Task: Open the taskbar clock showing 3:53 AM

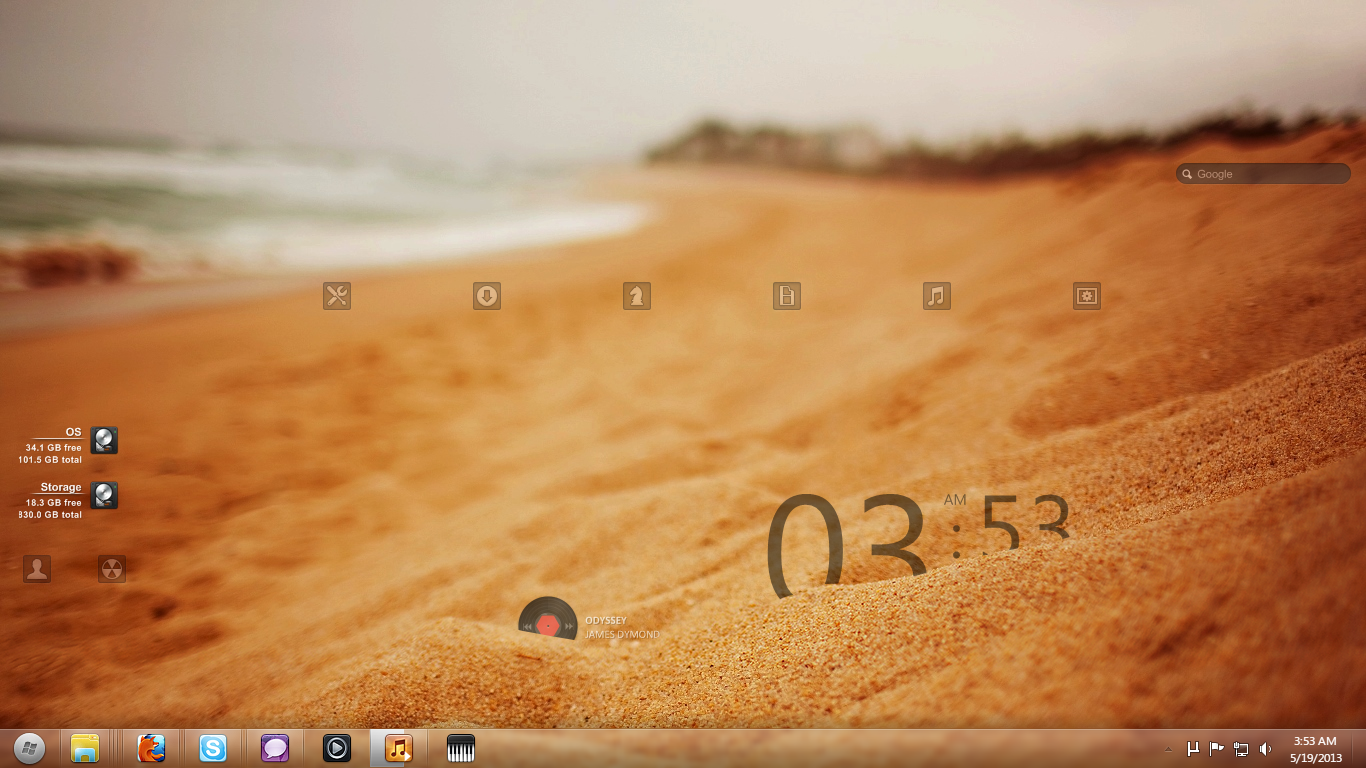Action: click(x=1315, y=749)
